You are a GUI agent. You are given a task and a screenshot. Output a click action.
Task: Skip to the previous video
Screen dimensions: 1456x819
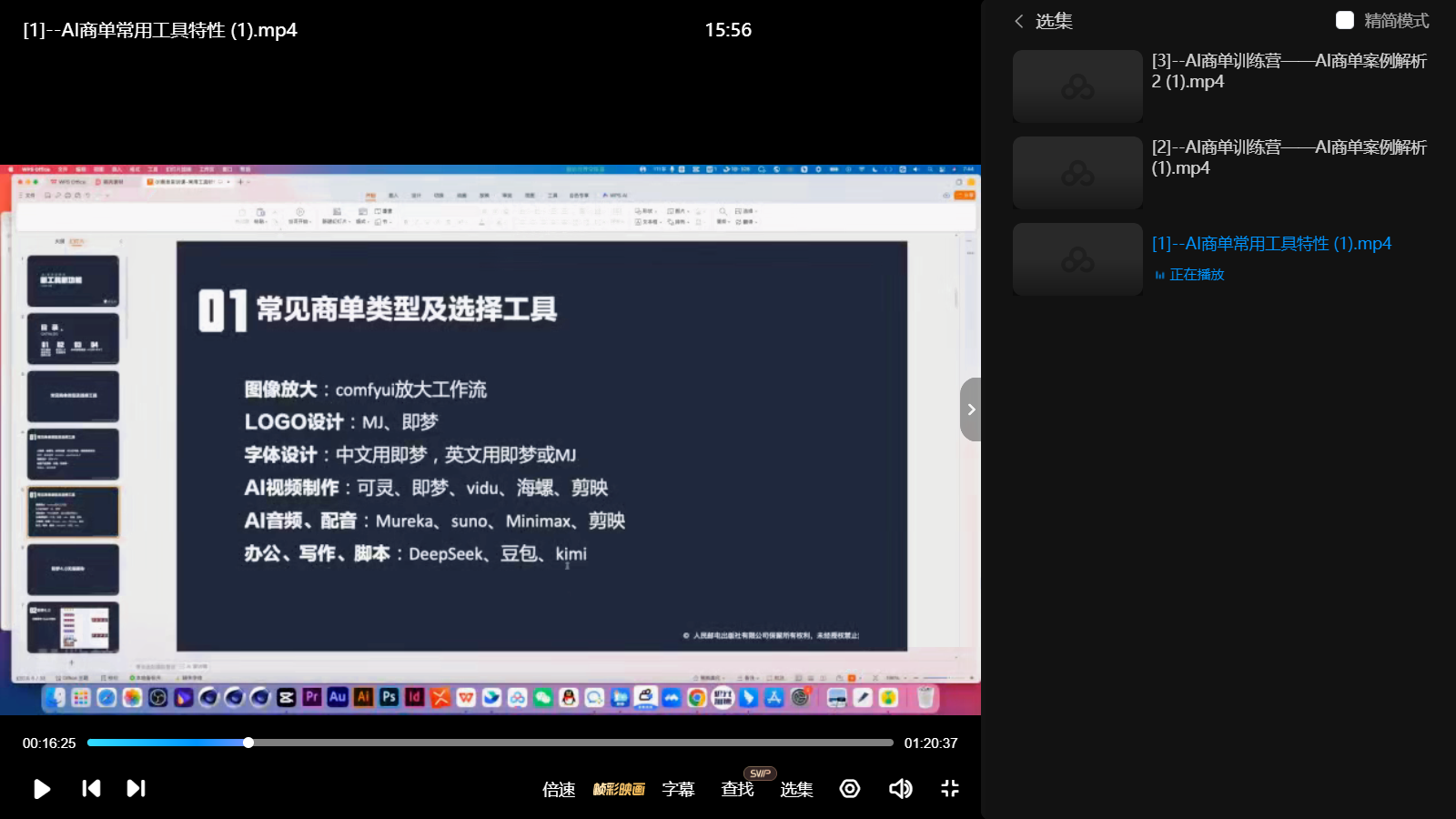tap(91, 789)
